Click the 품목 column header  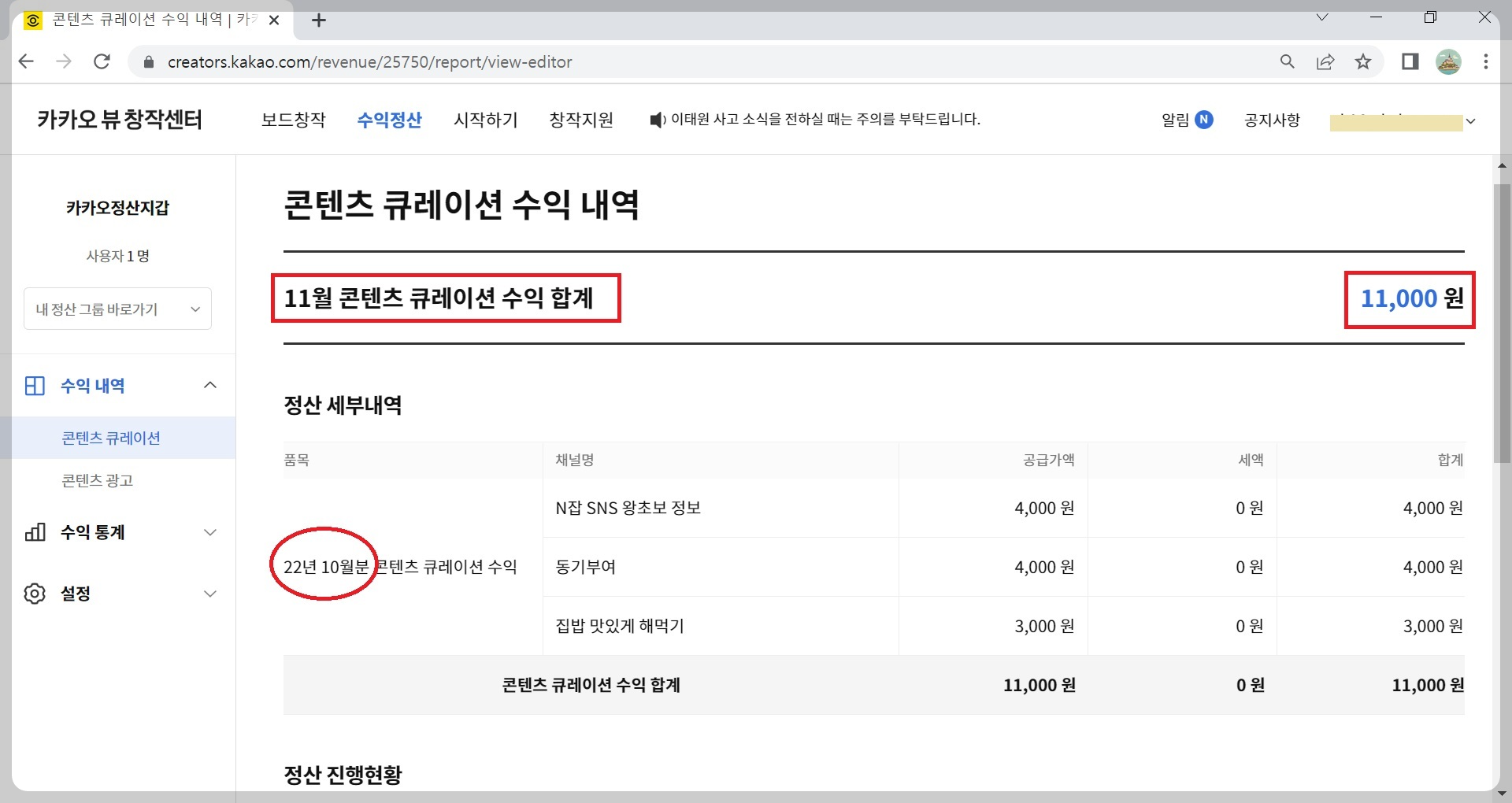click(x=297, y=460)
